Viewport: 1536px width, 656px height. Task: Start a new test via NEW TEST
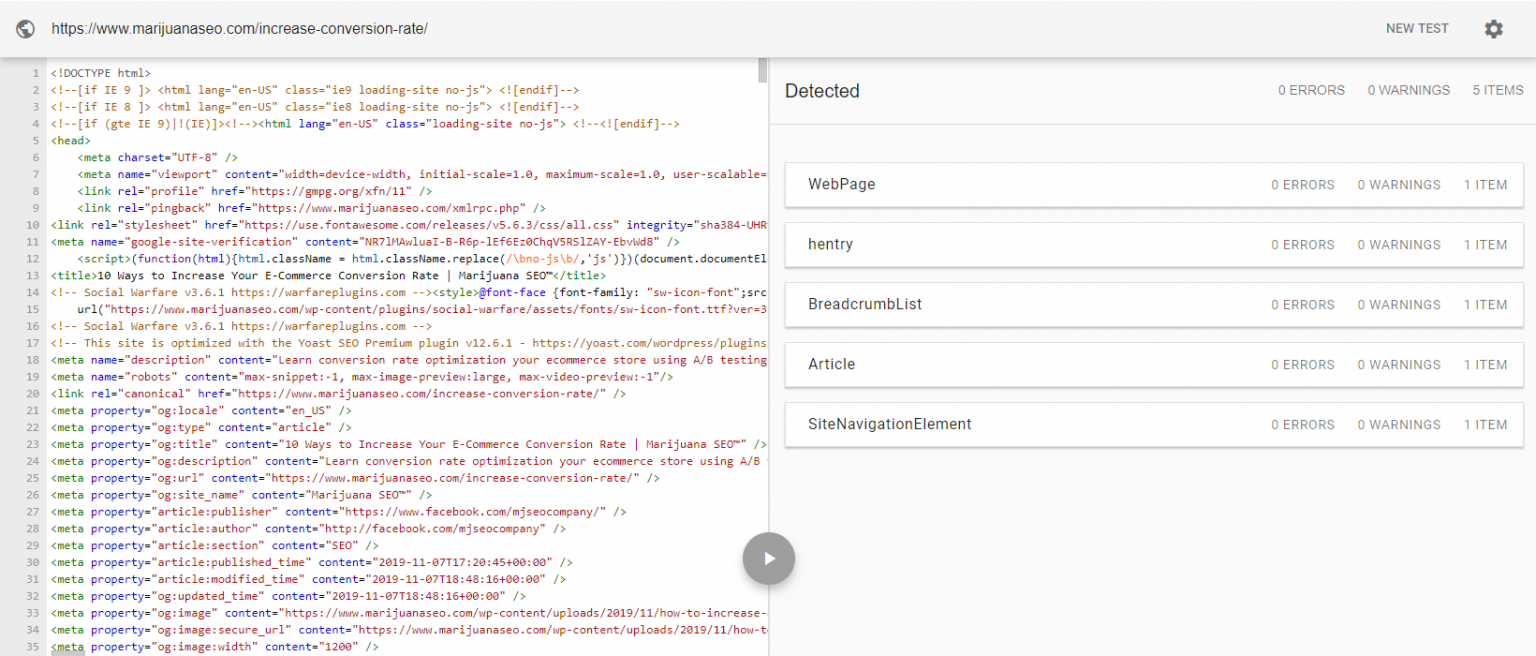tap(1416, 28)
